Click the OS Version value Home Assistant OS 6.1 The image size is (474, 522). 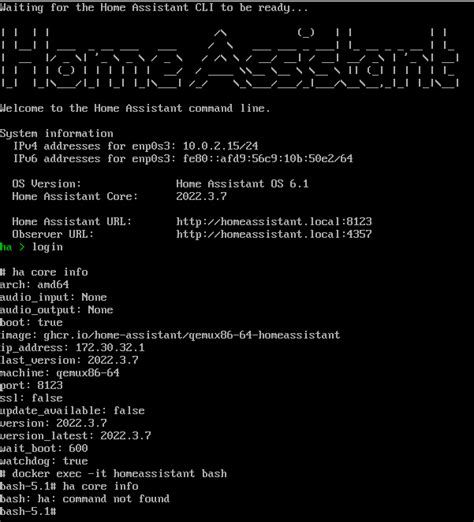click(242, 184)
